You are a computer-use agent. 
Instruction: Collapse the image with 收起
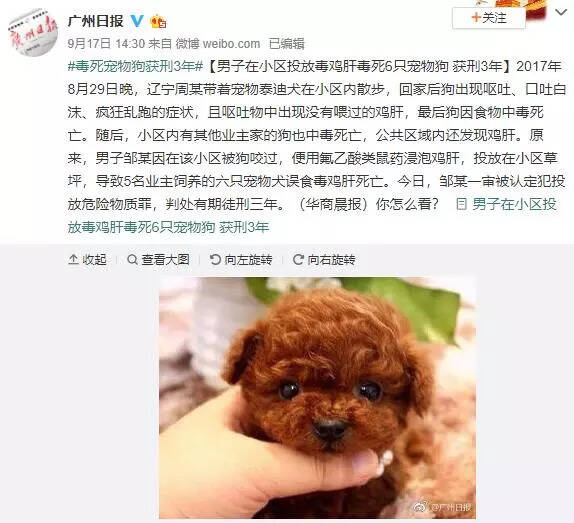[x=87, y=259]
